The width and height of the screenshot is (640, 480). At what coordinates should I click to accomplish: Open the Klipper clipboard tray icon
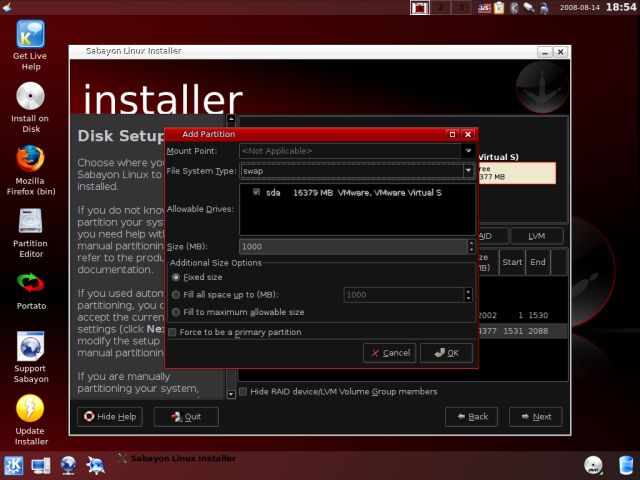(x=499, y=8)
